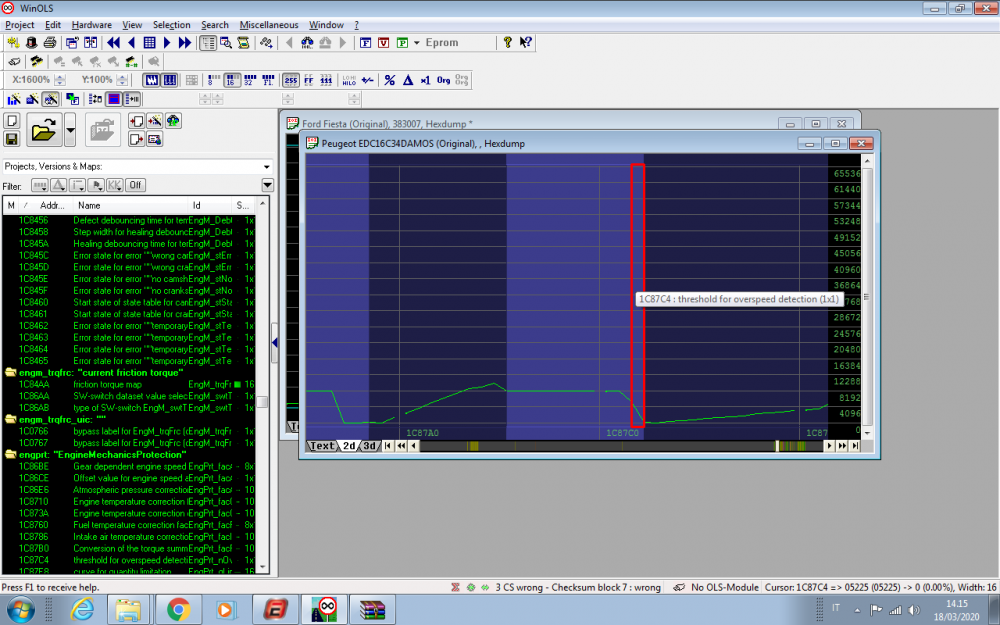Toggle decimal 255 number format

tap(291, 80)
